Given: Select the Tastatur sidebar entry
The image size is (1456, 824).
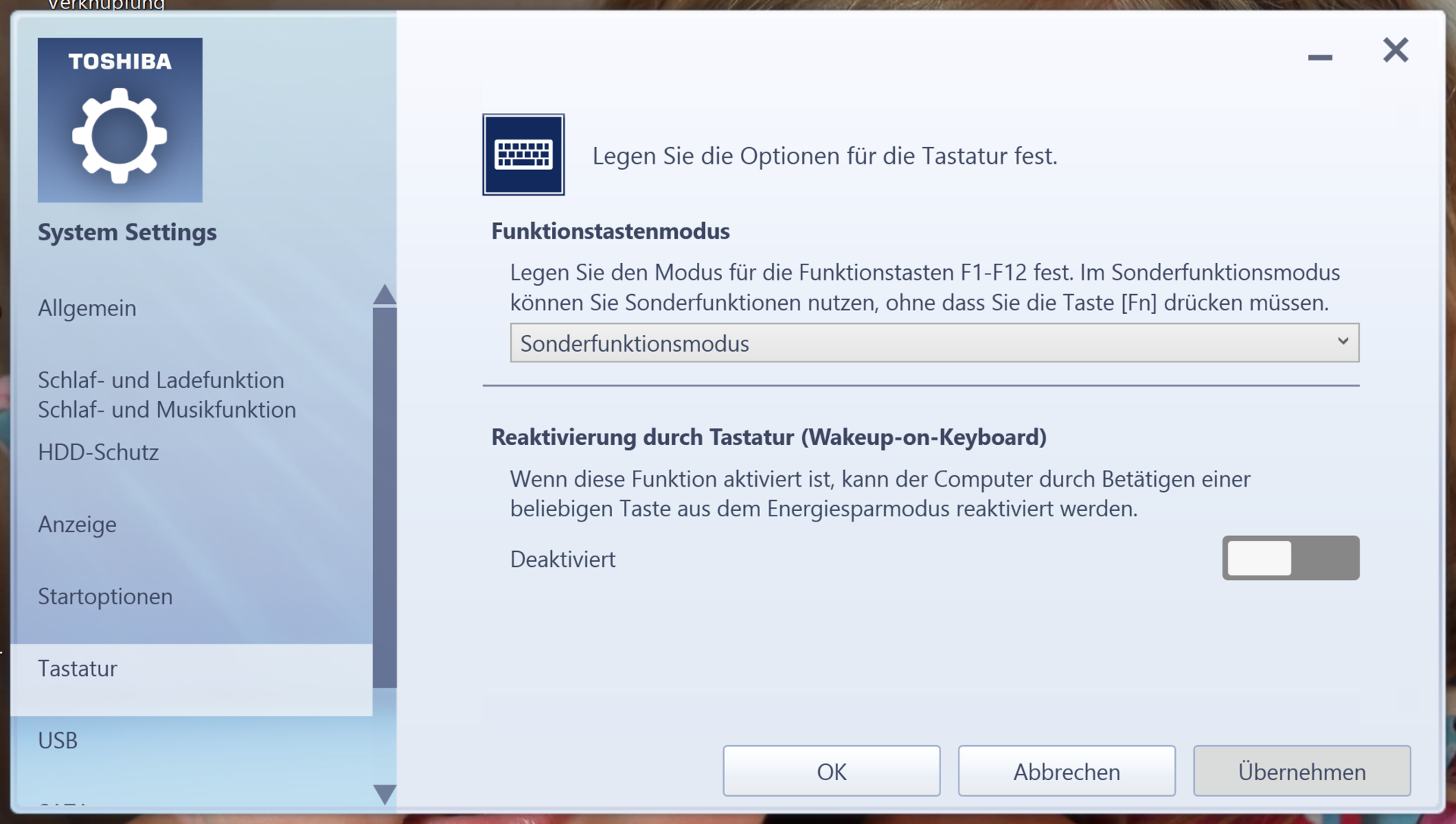Looking at the screenshot, I should 78,669.
